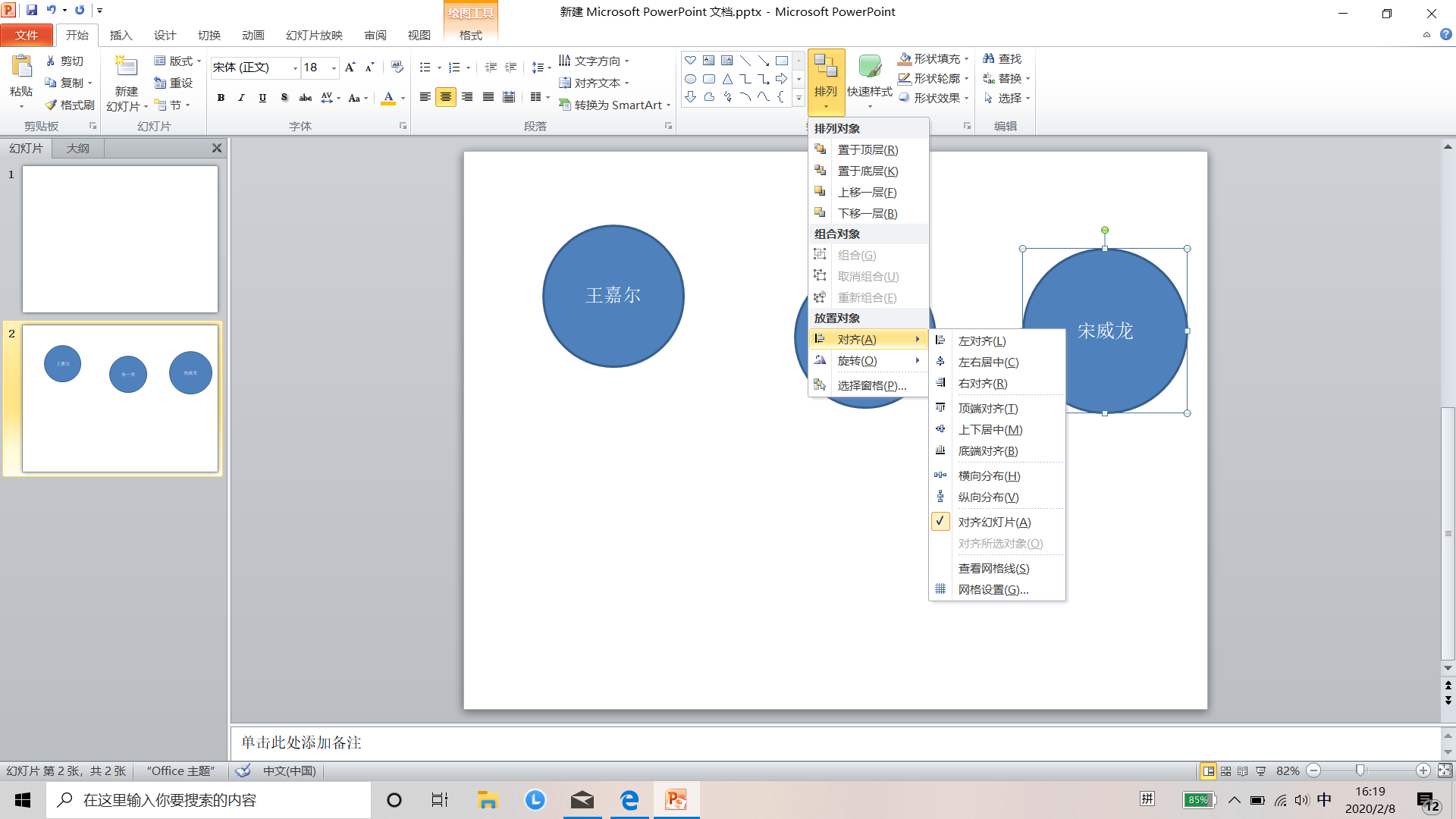Open the font name dropdown
Screen dimensions: 1456x819
coord(295,68)
